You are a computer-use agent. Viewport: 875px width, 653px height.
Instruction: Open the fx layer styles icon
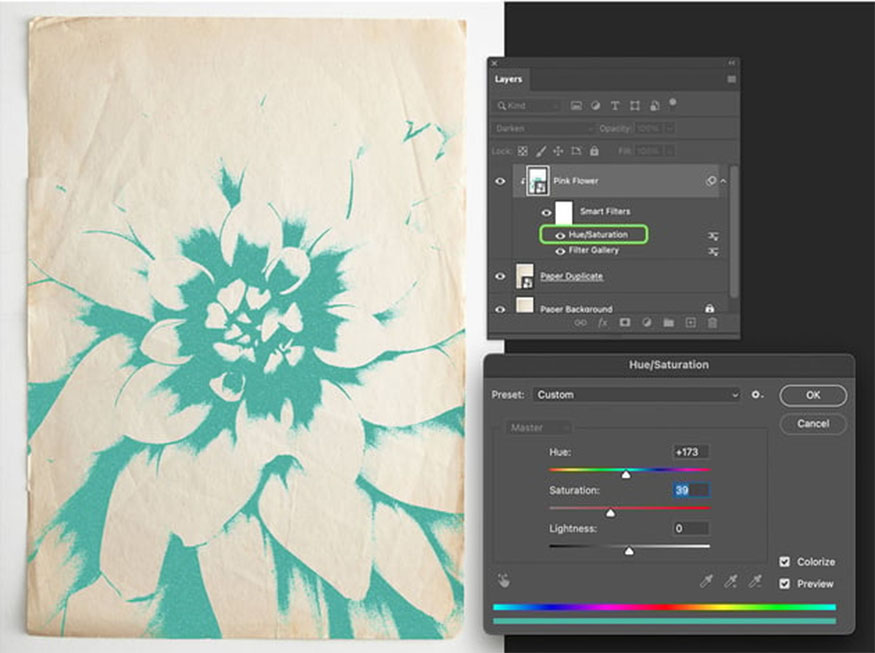[x=602, y=323]
